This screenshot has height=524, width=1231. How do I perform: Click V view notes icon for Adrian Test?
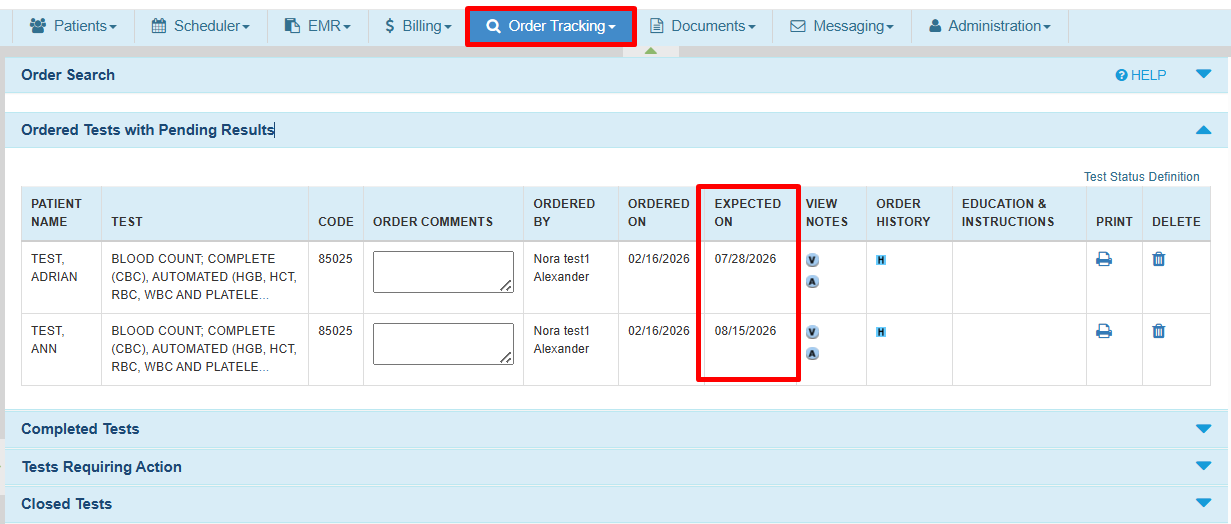(812, 260)
